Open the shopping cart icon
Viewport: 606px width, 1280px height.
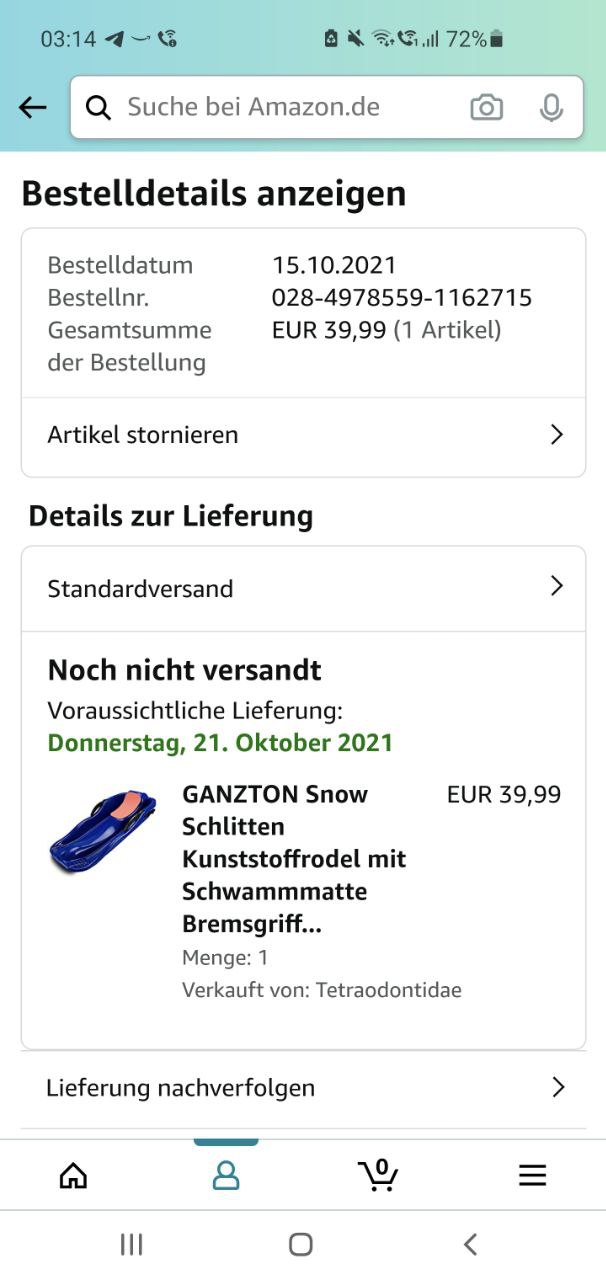coord(378,1174)
